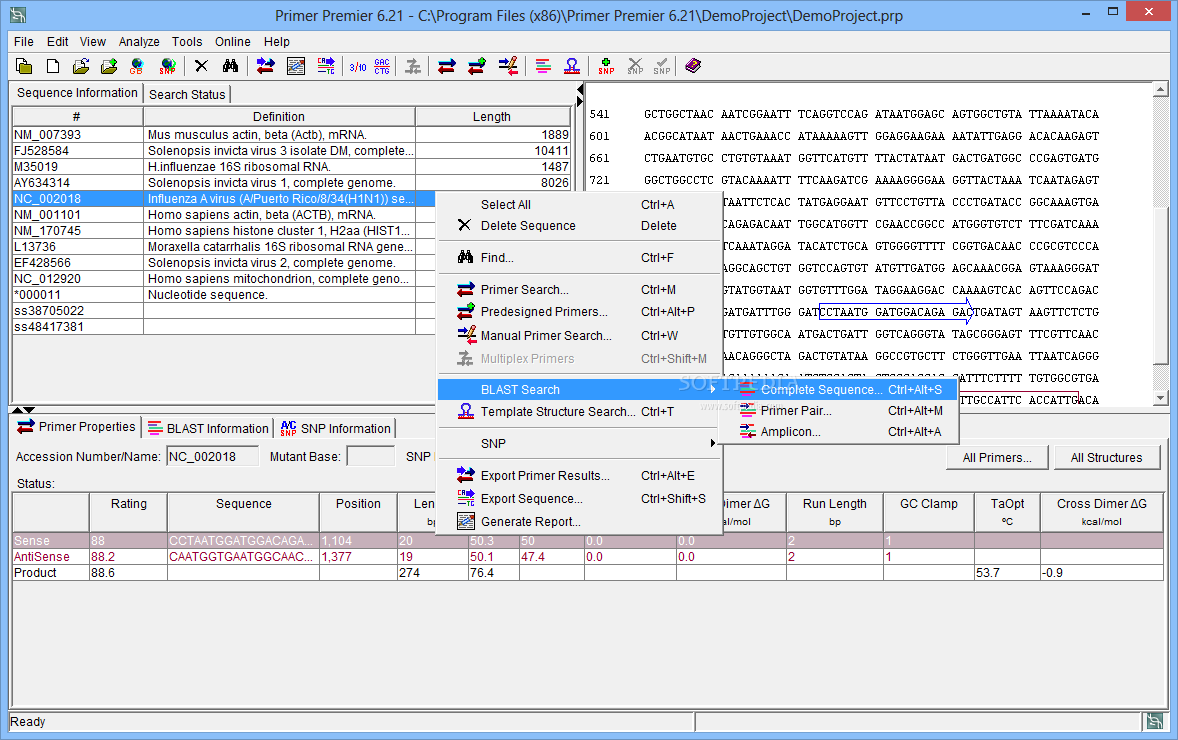
Task: Click the Rating column header
Action: (128, 512)
